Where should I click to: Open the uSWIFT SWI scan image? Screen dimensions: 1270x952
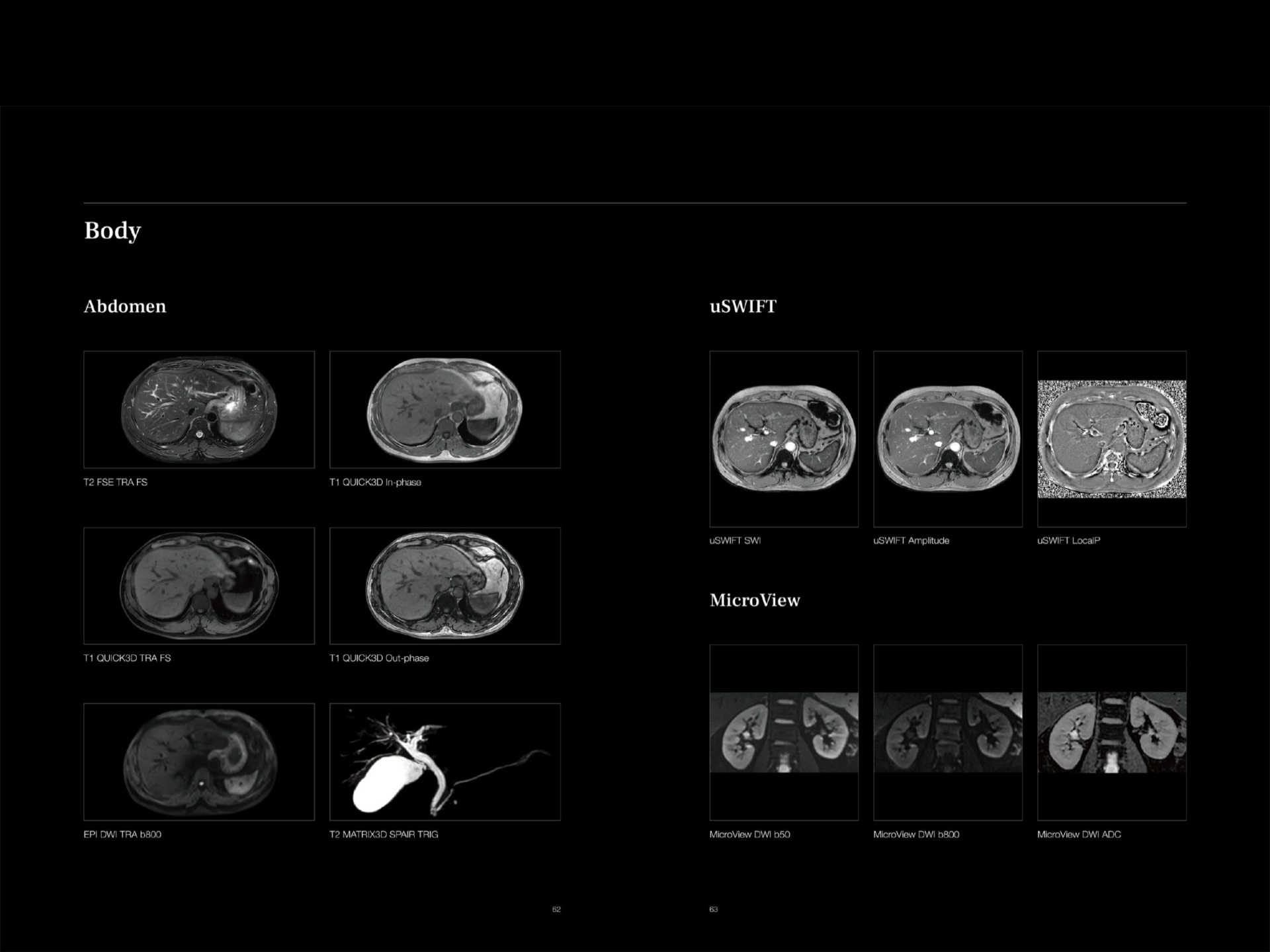(783, 438)
